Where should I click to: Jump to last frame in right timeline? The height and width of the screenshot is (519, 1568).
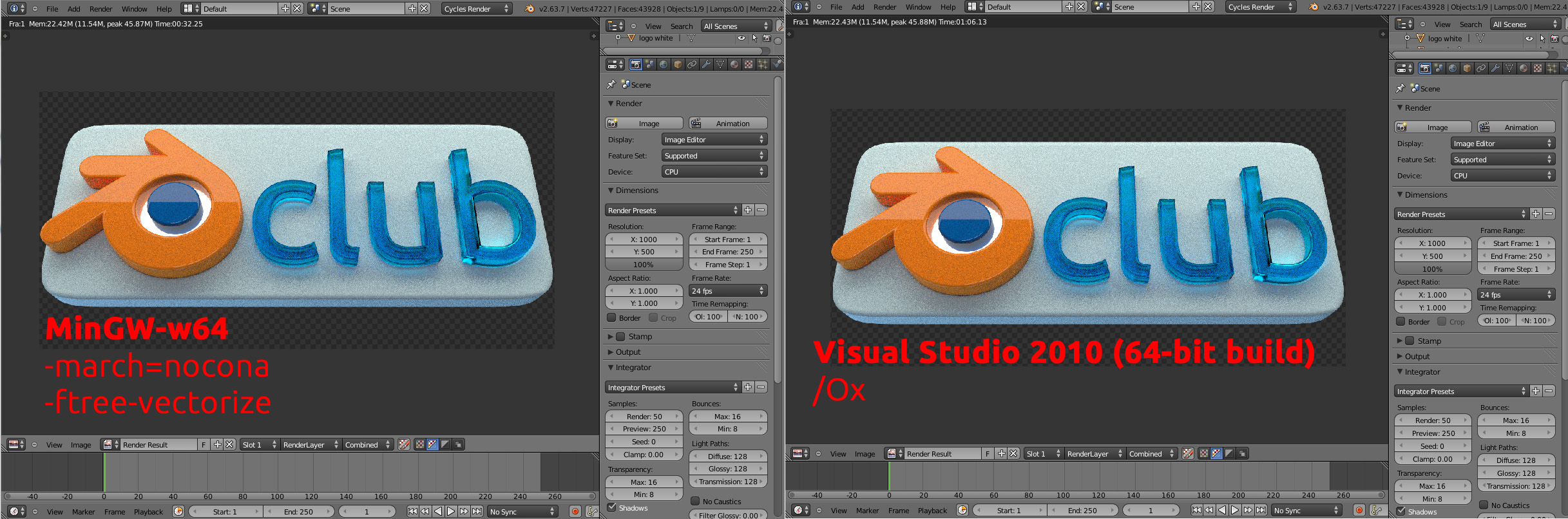[1261, 510]
